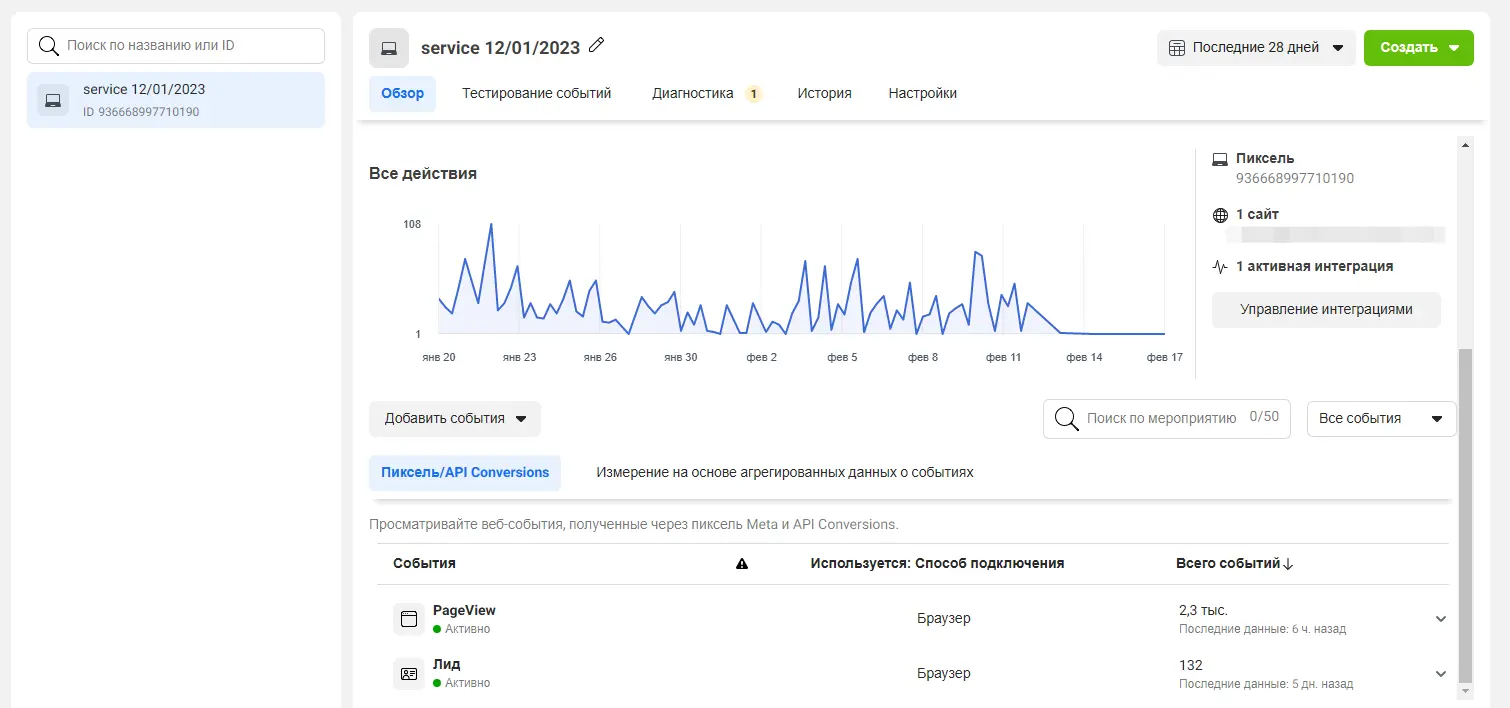Click the Управление интеграциями button

point(1326,310)
